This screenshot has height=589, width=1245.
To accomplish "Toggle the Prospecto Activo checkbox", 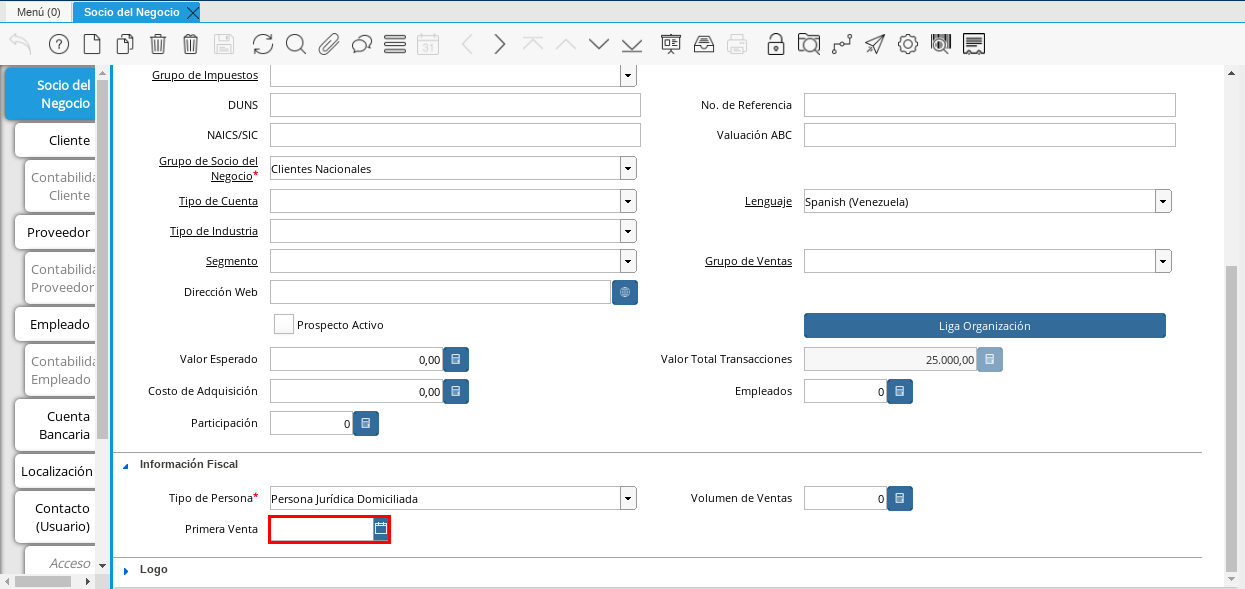I will (284, 325).
